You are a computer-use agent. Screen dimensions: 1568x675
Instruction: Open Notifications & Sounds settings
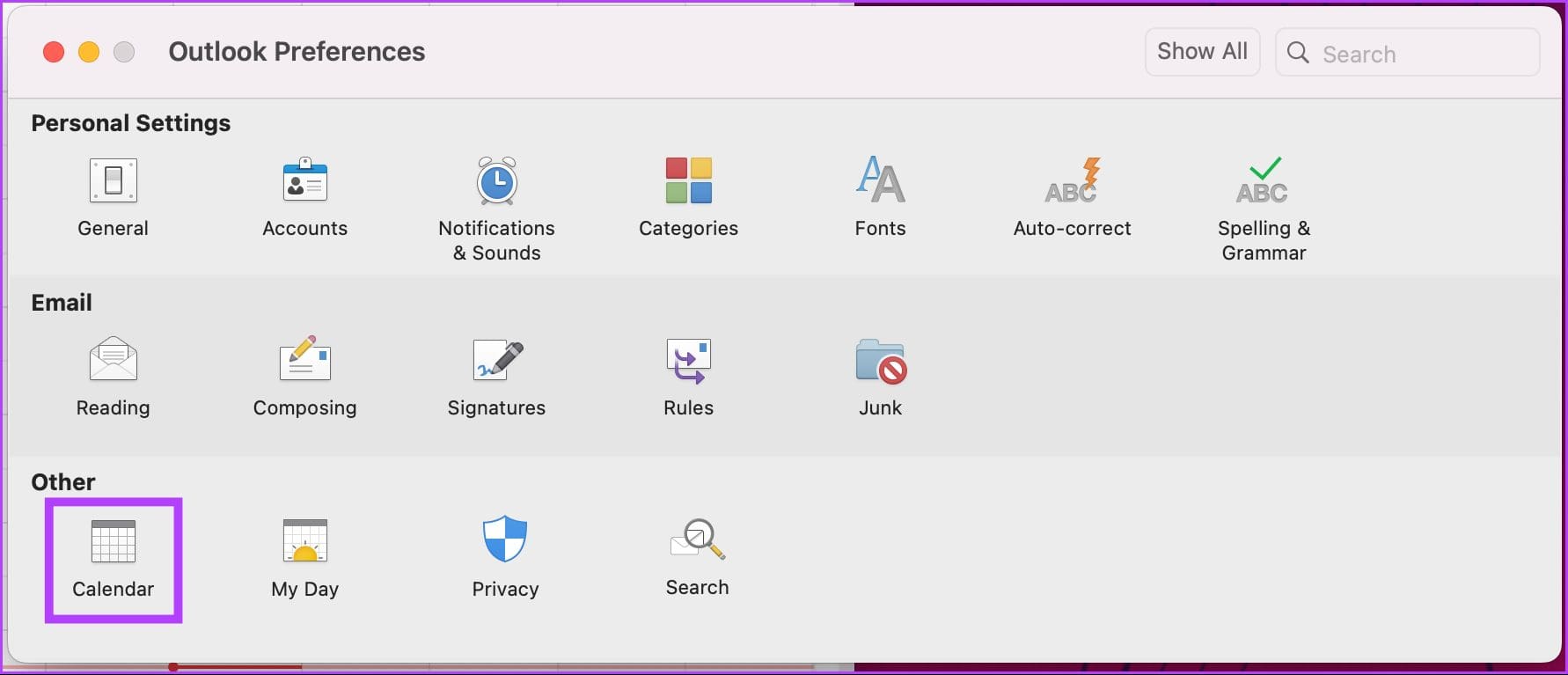496,209
